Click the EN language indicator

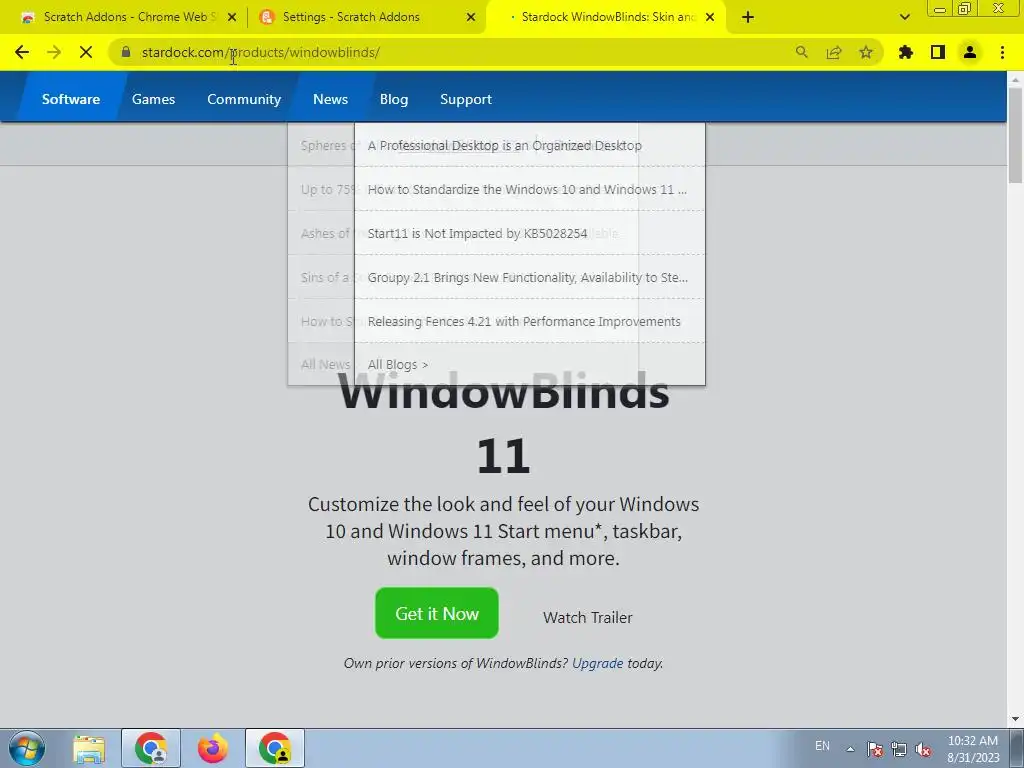(x=822, y=746)
